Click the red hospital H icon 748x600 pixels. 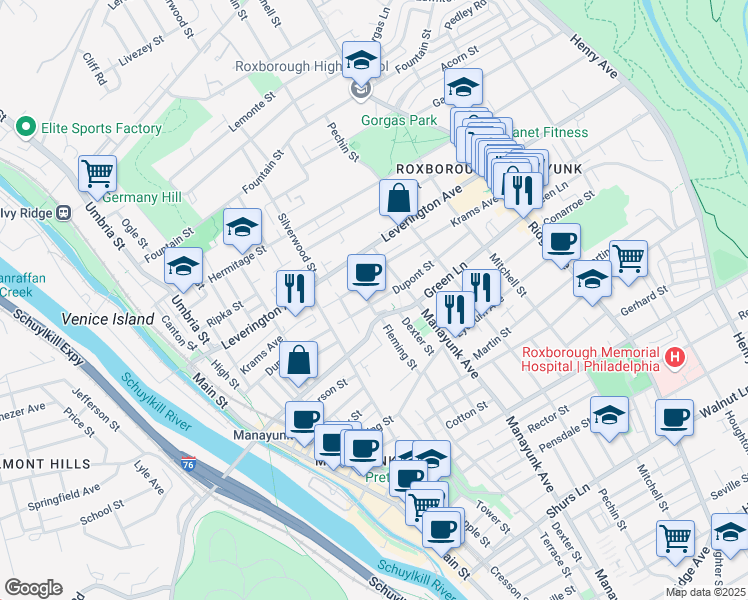(675, 358)
